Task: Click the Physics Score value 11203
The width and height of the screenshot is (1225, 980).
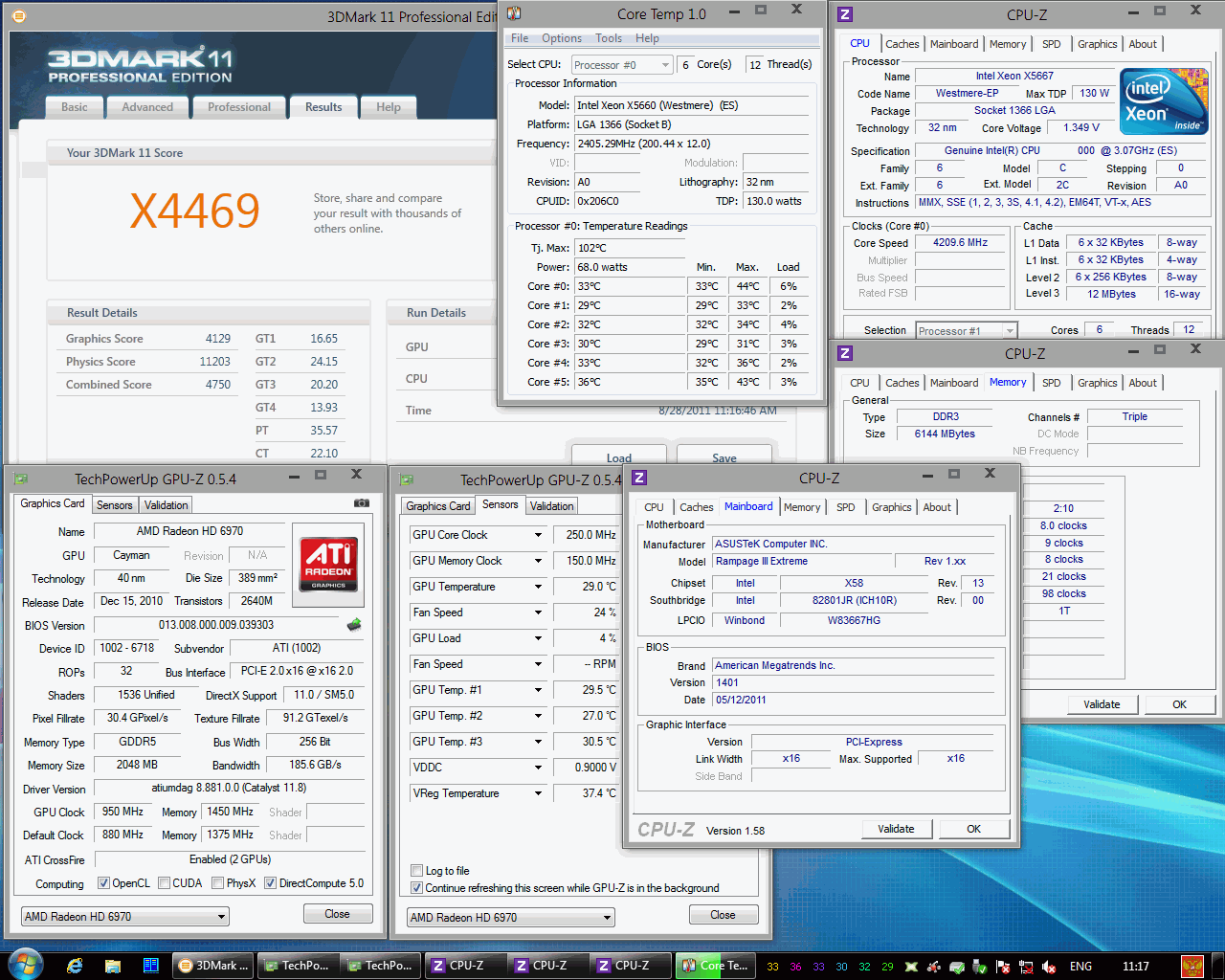Action: click(214, 362)
